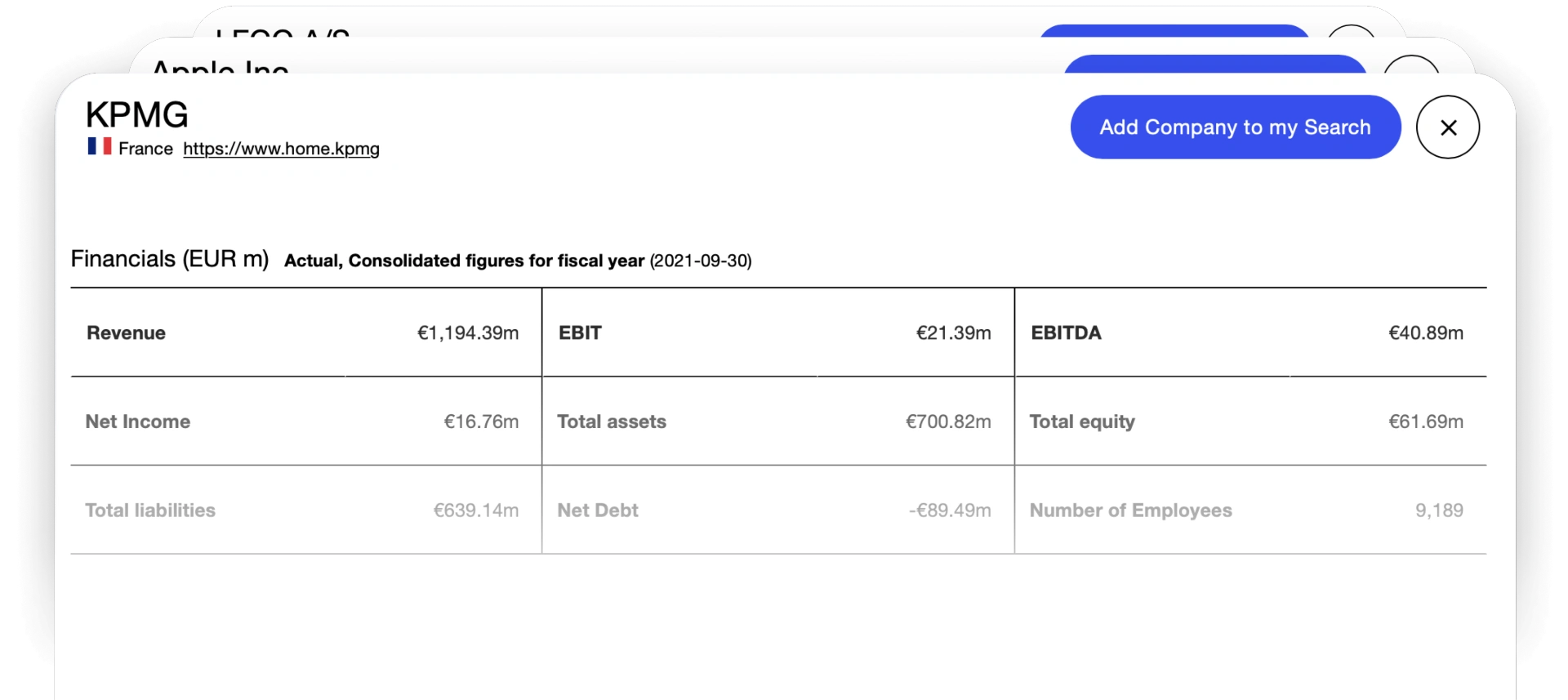The width and height of the screenshot is (1568, 700).
Task: Select the EBITDA value €40.89m
Action: (1427, 332)
